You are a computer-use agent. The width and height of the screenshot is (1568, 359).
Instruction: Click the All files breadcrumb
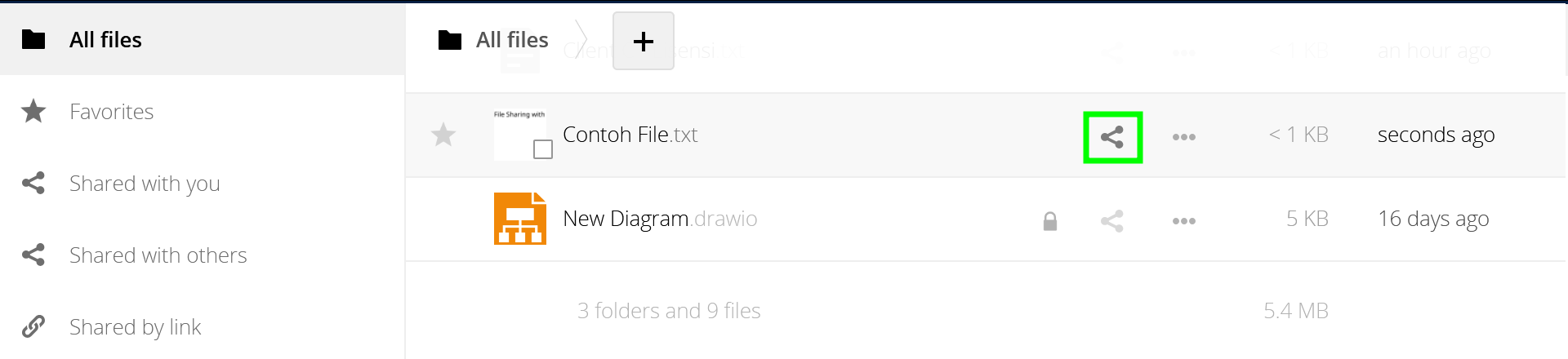coord(511,40)
